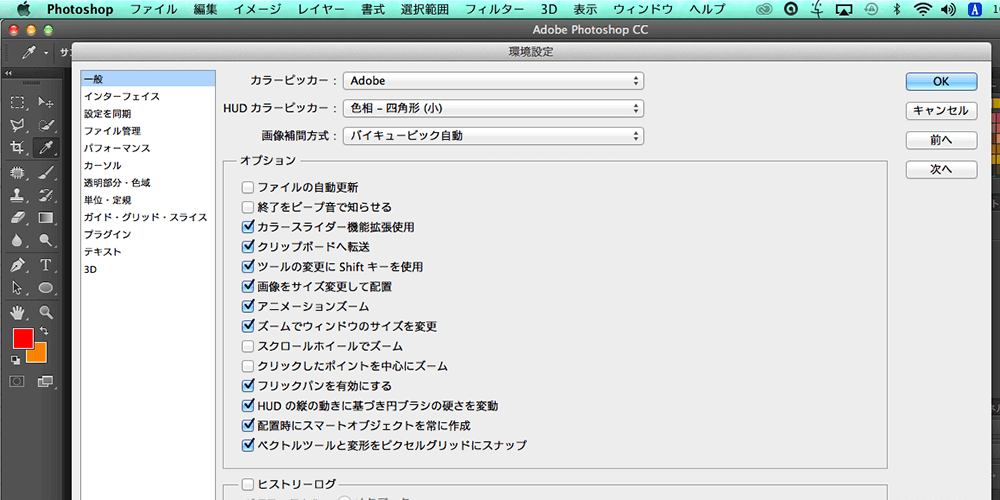Uncheck フリックパンを有効にする
The width and height of the screenshot is (1000, 500).
(248, 386)
